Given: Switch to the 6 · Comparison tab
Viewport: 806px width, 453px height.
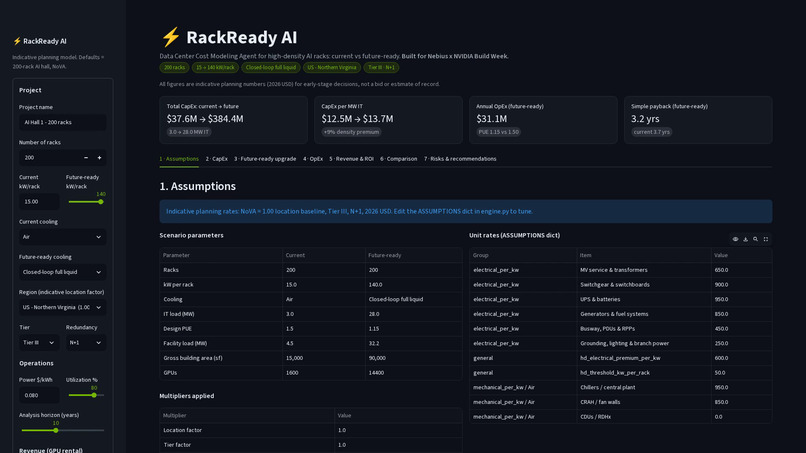Looking at the screenshot, I should (398, 159).
